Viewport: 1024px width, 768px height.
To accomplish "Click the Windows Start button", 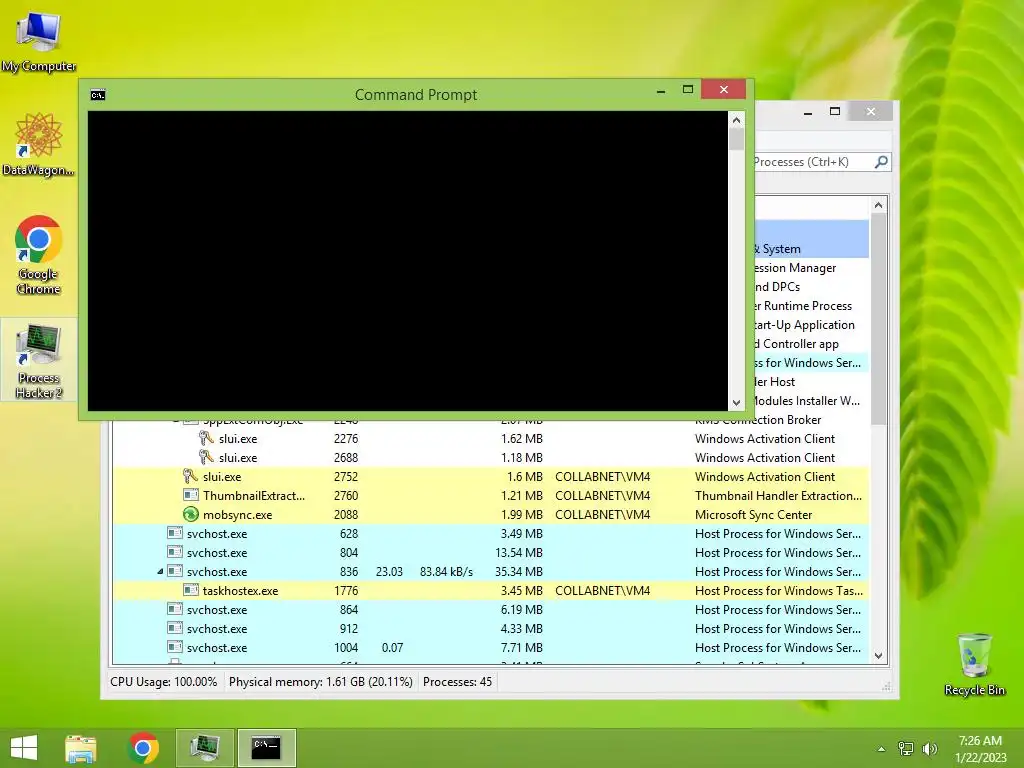I will tap(24, 748).
